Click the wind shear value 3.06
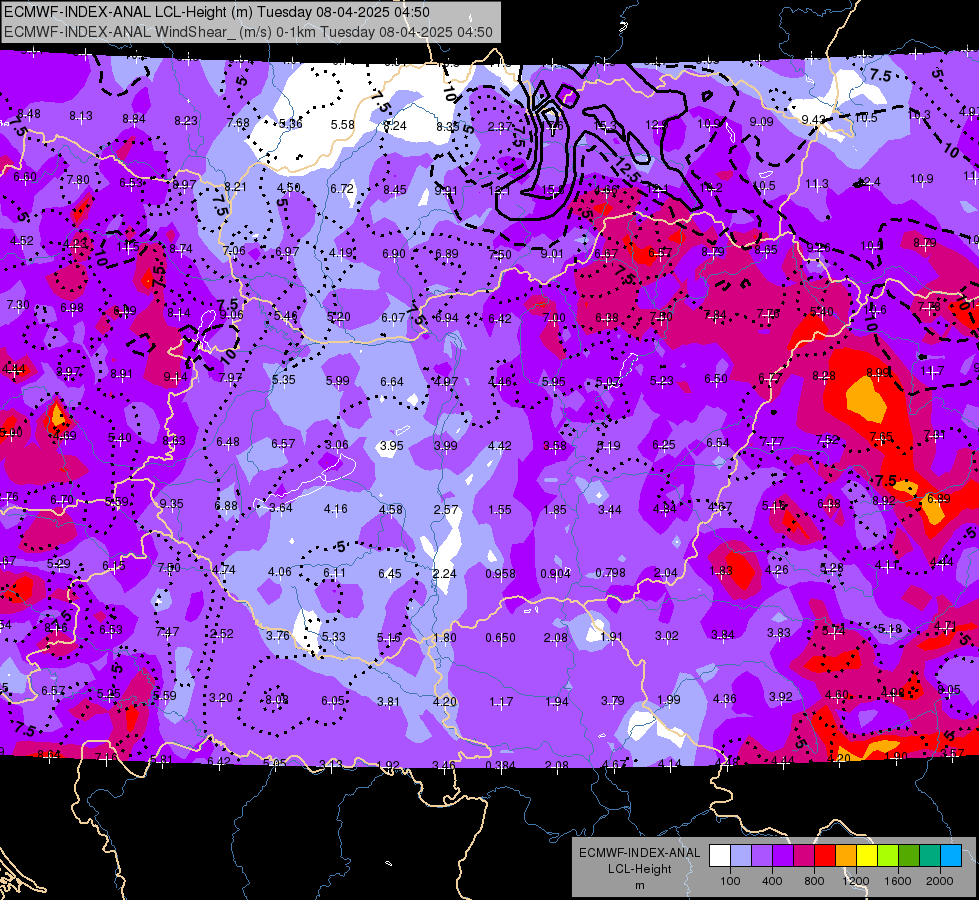Screen dimensions: 979x900 pyautogui.click(x=337, y=445)
